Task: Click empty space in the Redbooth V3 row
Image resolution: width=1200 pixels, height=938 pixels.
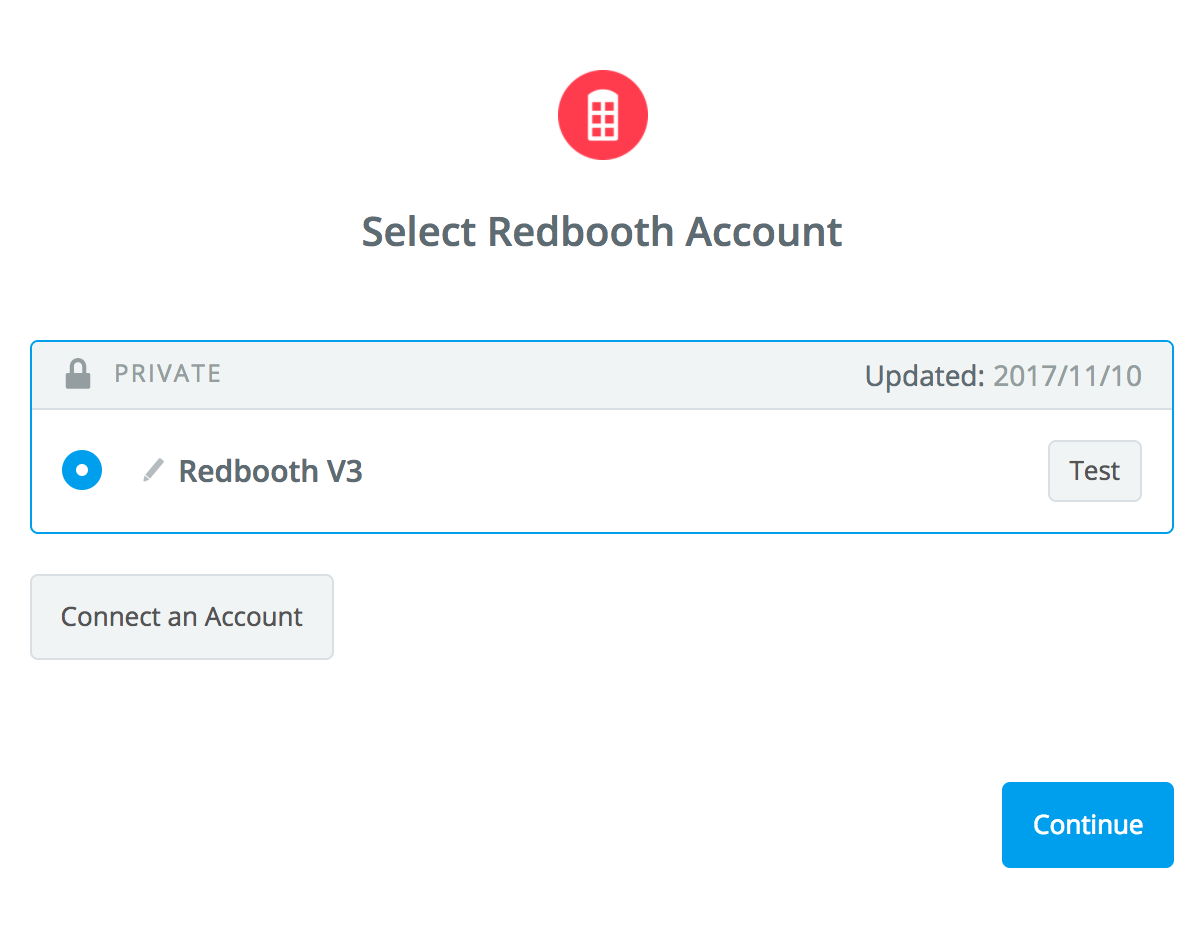Action: pos(700,471)
